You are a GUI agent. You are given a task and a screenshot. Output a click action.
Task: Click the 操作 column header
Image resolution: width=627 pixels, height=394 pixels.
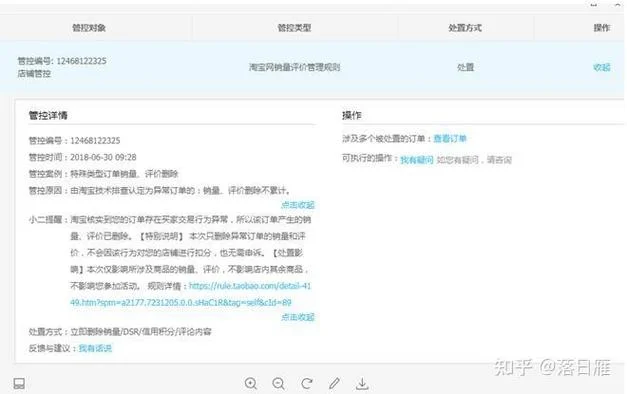601,28
